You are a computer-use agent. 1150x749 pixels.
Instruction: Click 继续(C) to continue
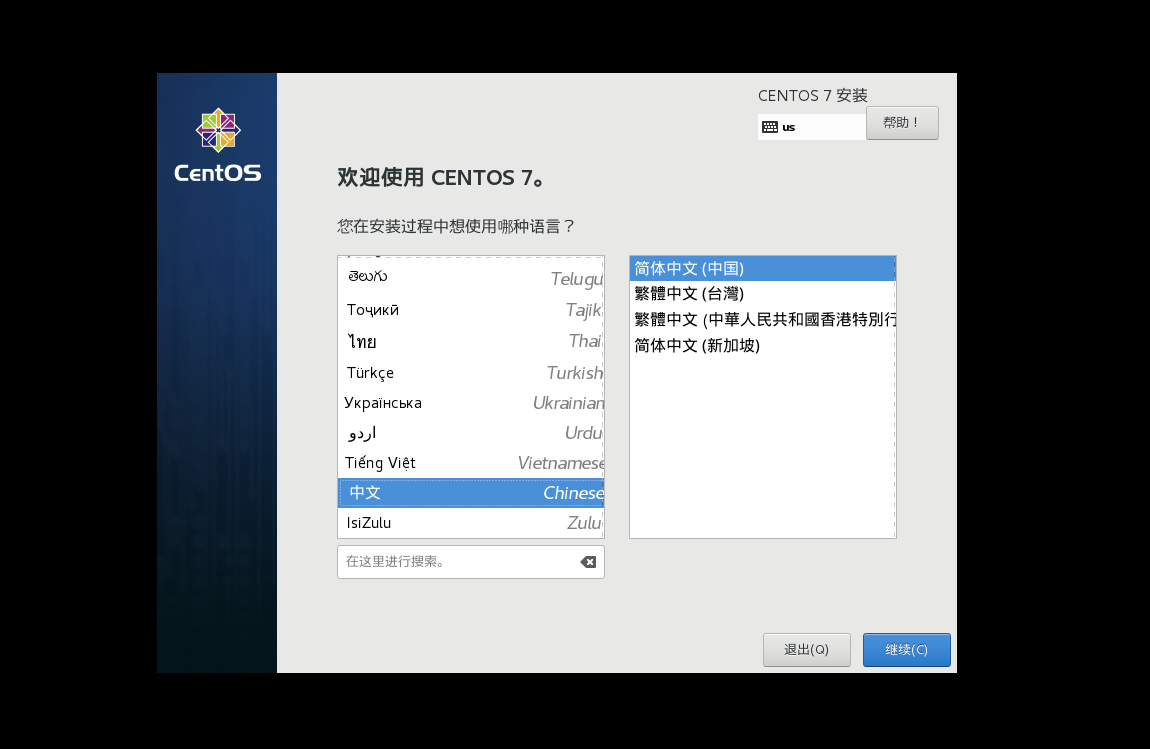pos(907,650)
